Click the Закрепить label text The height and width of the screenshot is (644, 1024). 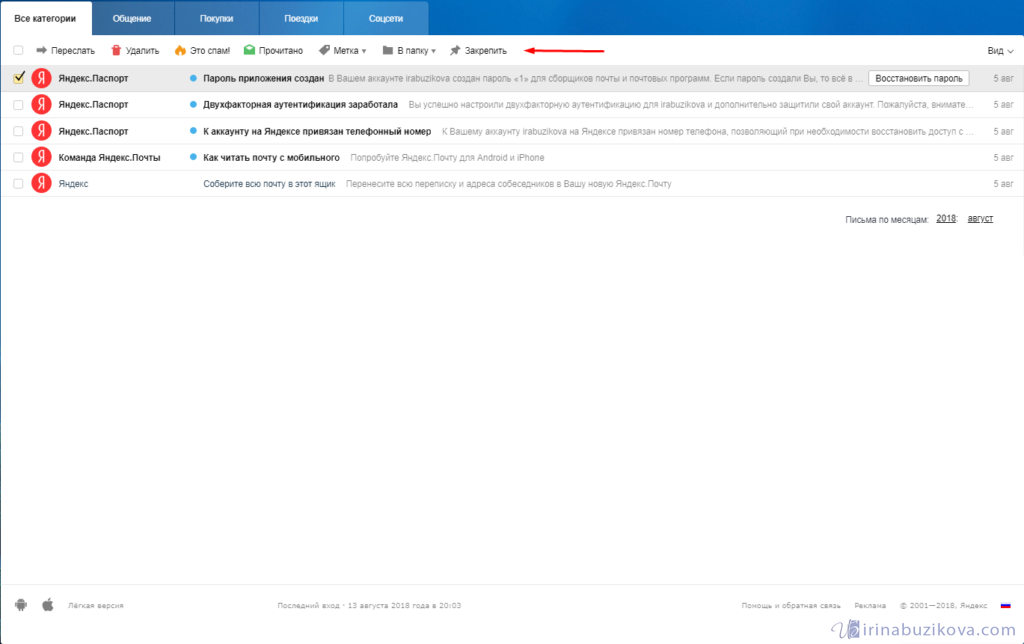pyautogui.click(x=485, y=50)
